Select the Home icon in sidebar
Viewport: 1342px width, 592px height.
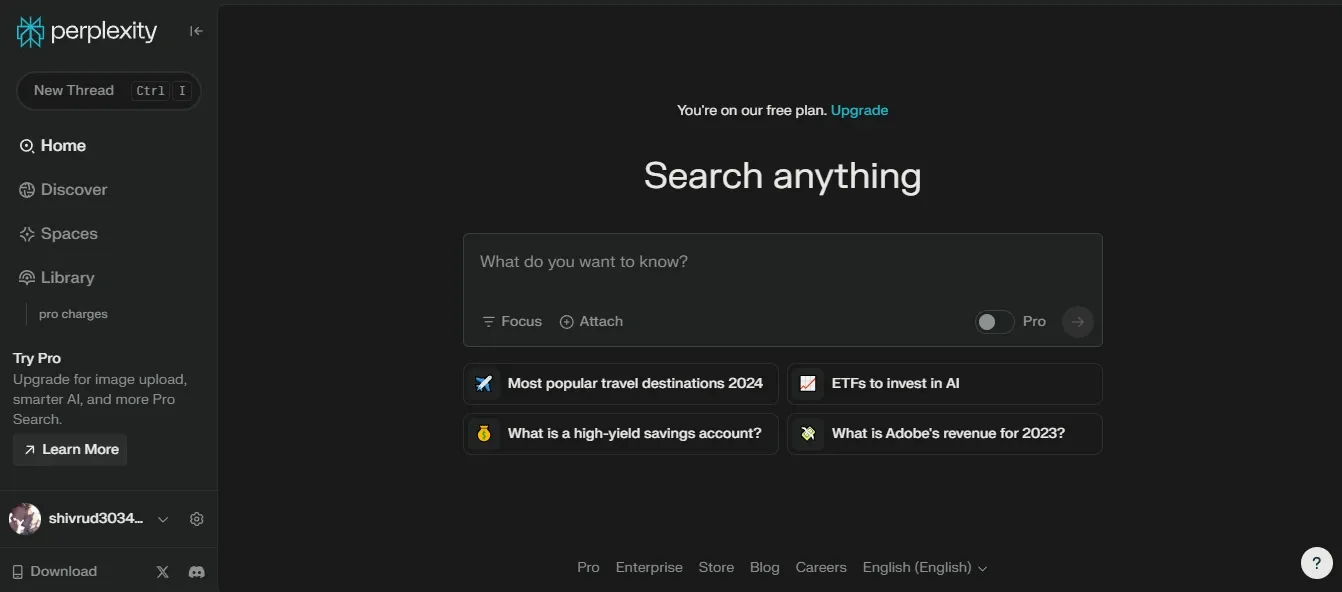pyautogui.click(x=27, y=145)
